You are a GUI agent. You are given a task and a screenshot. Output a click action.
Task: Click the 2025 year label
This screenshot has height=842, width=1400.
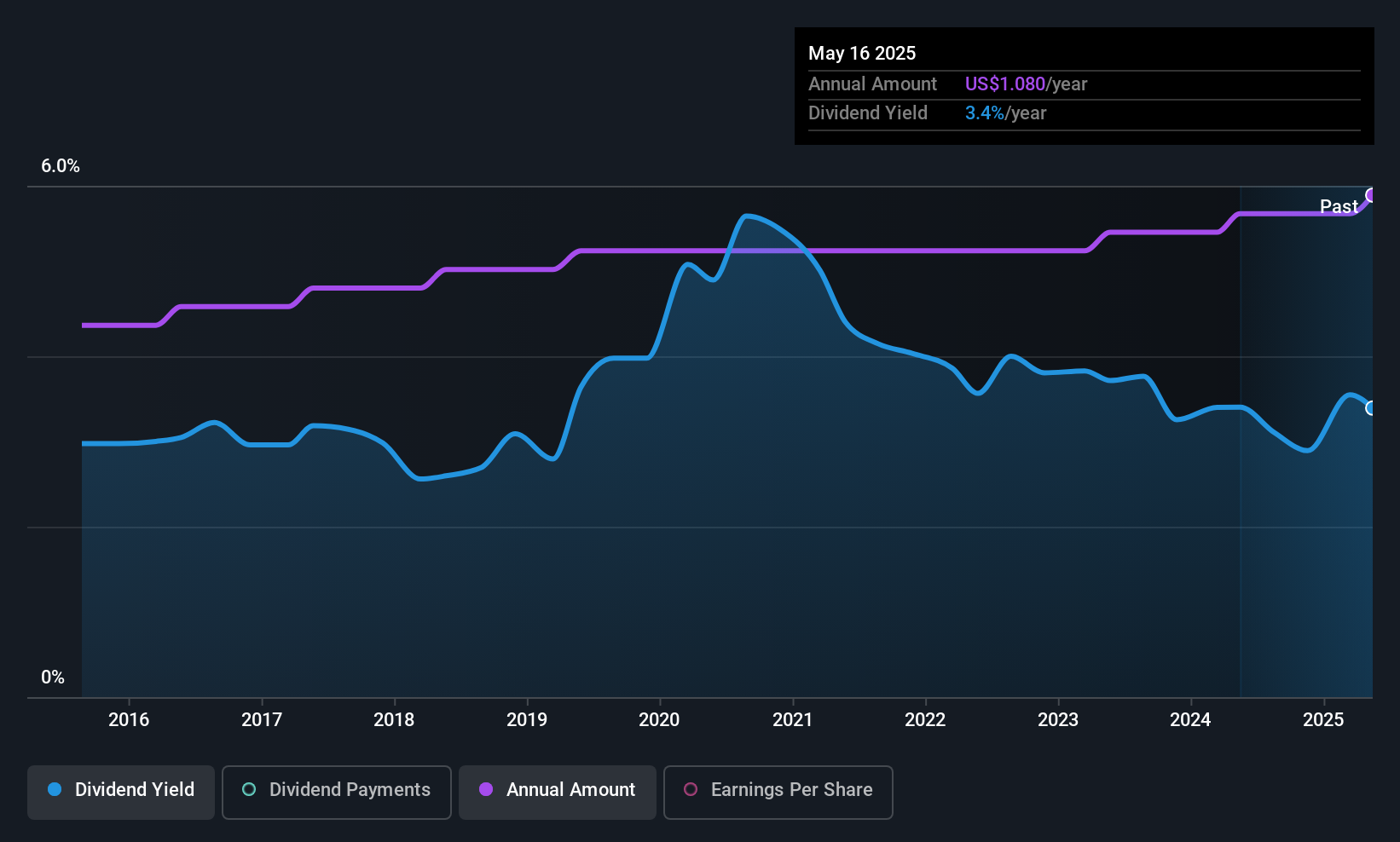[x=1323, y=720]
